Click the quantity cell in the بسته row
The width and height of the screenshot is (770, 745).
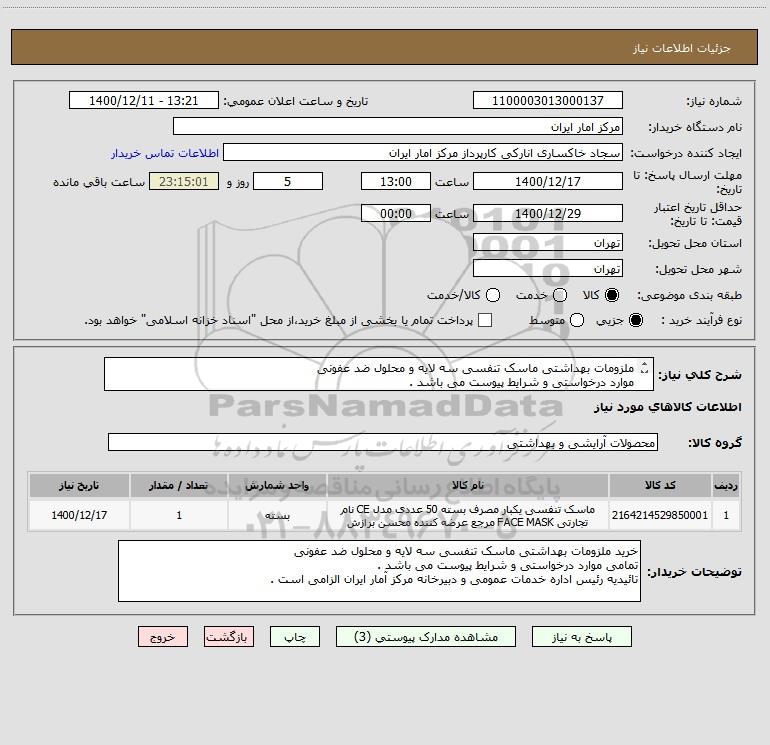(x=179, y=515)
